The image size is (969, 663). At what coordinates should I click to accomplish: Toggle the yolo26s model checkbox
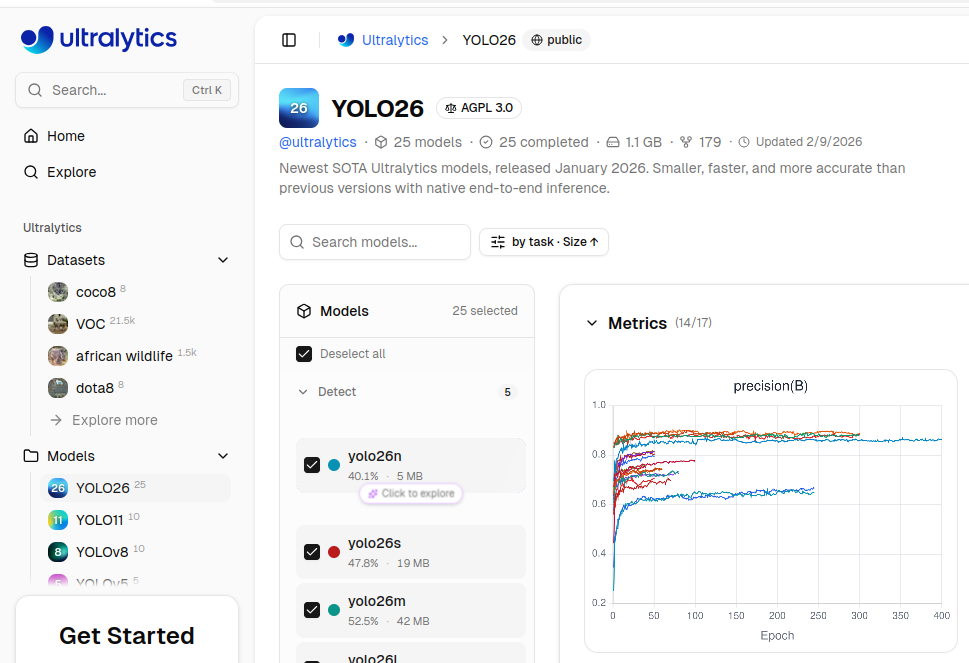312,552
